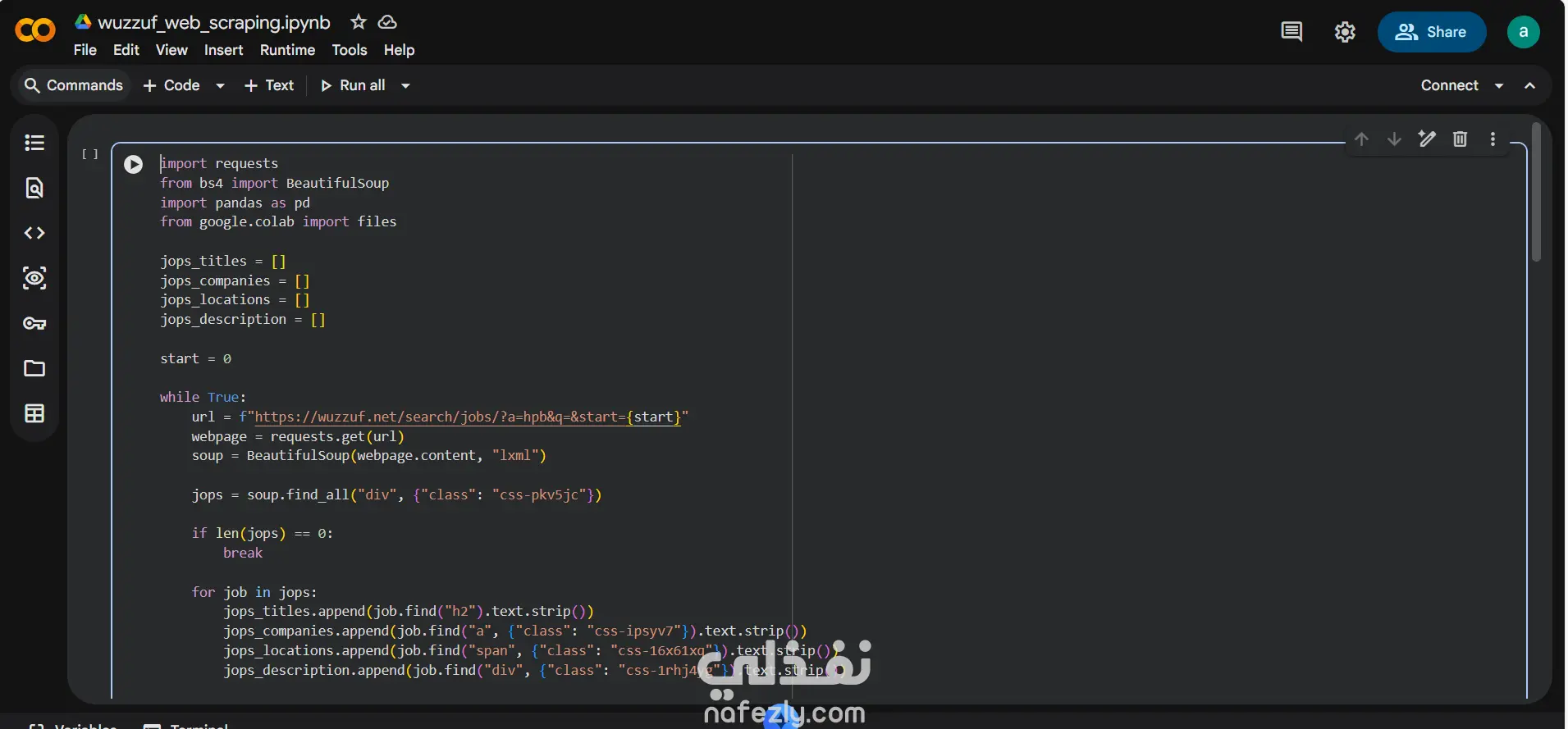Screen dimensions: 1568x729
Task: Open the Code snippets sidebar
Action: (x=34, y=233)
